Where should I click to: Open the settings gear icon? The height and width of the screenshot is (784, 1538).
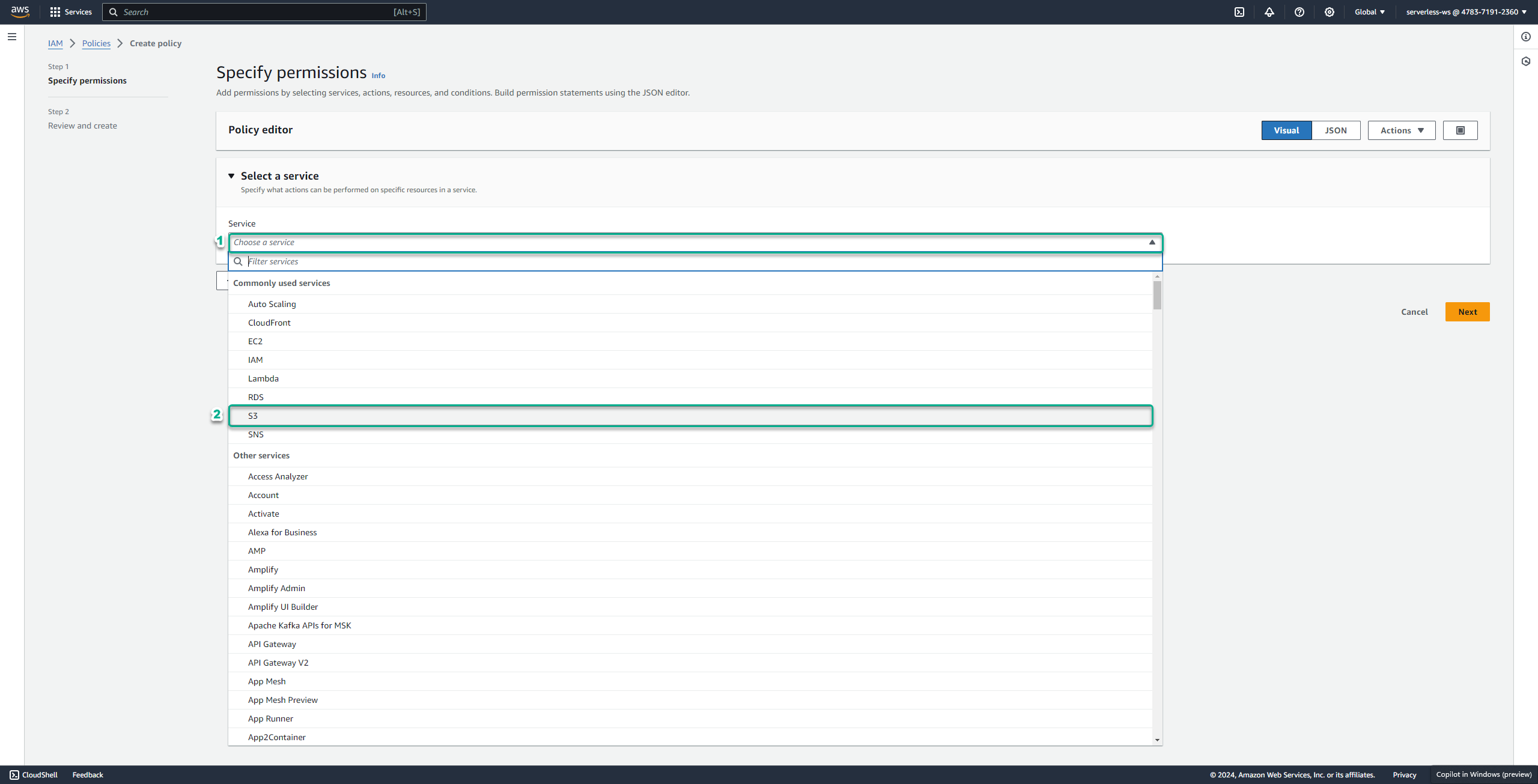[x=1330, y=12]
